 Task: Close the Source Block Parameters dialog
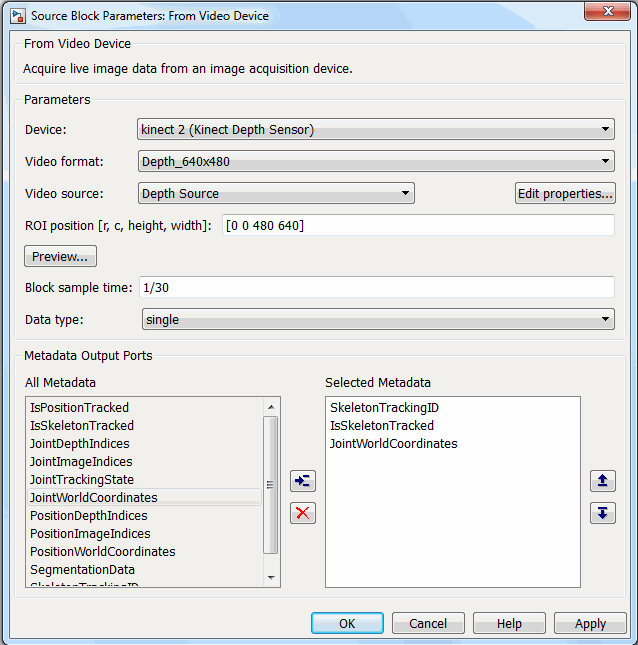[607, 11]
